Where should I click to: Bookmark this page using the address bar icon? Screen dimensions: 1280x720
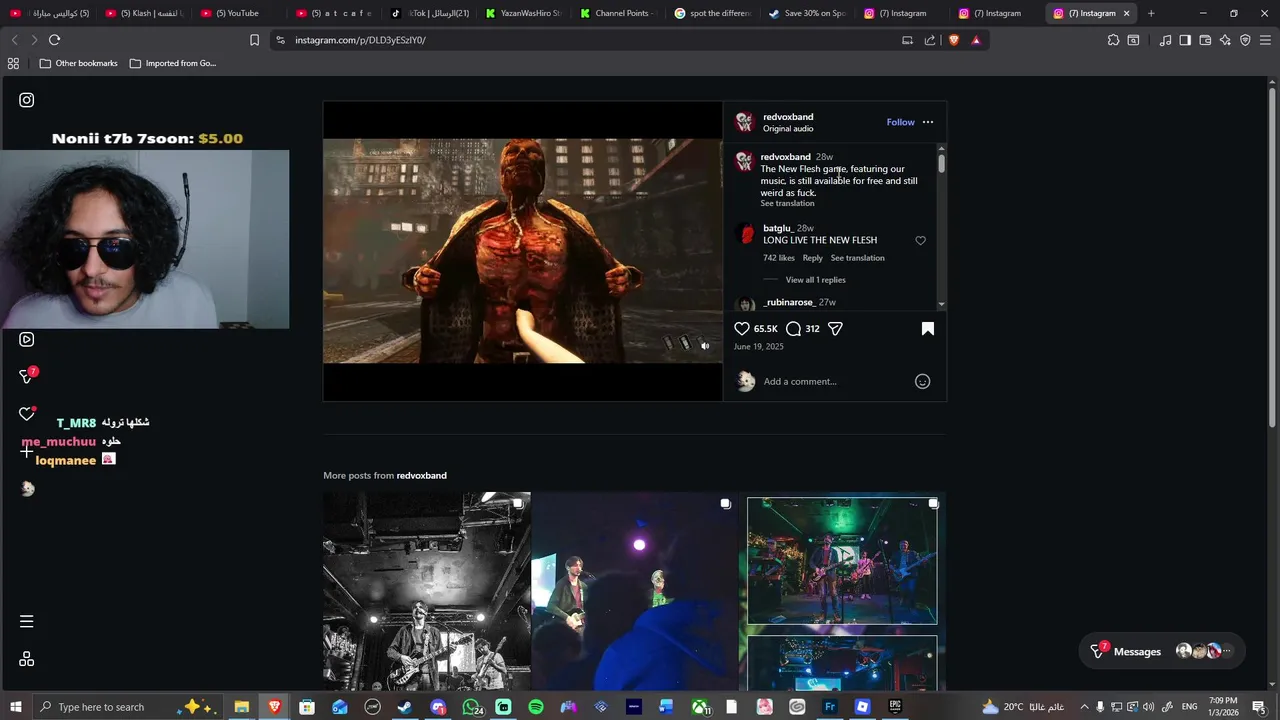[x=254, y=40]
